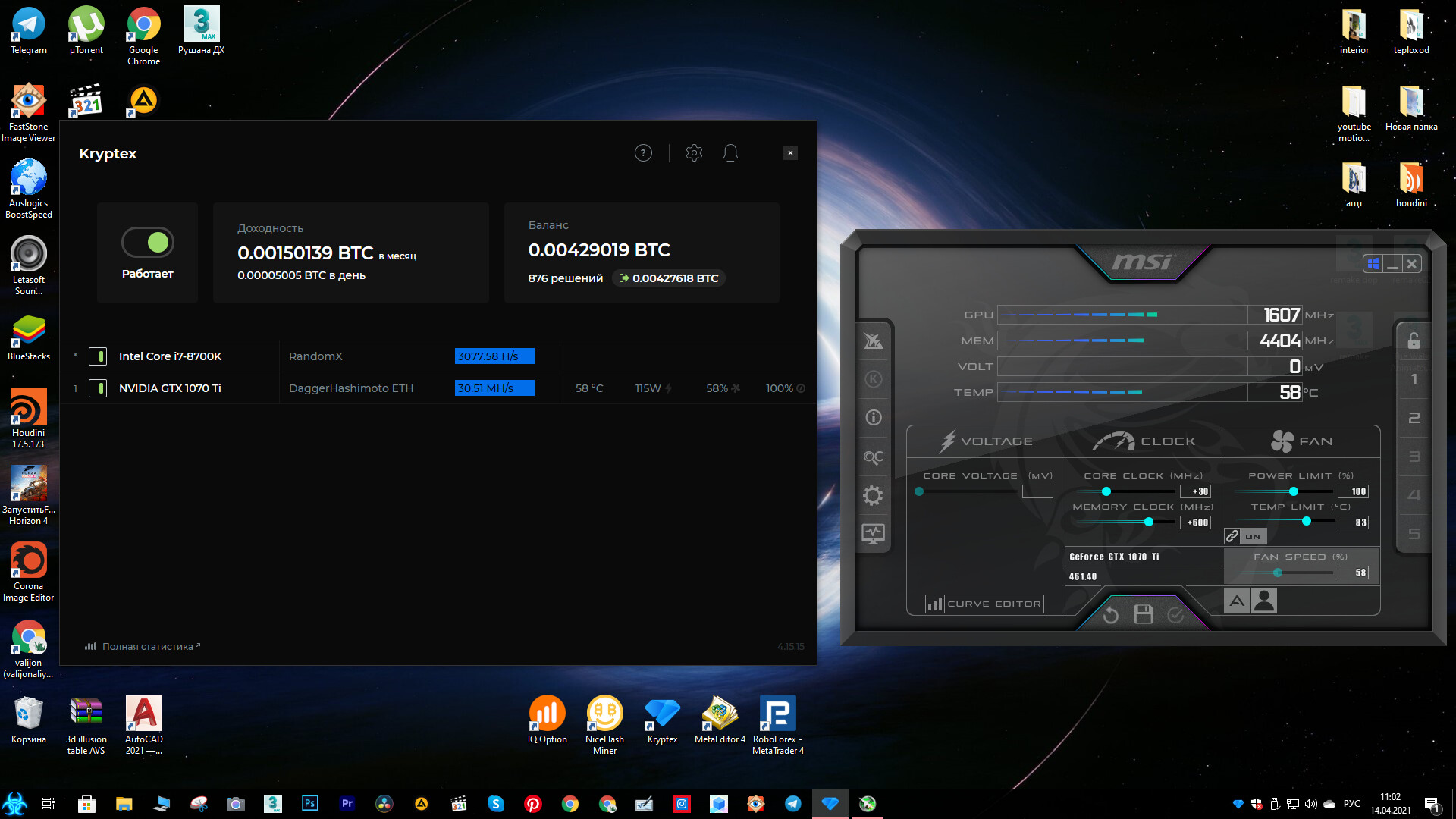Select Afterburner profile 1
The height and width of the screenshot is (819, 1456).
click(1414, 379)
